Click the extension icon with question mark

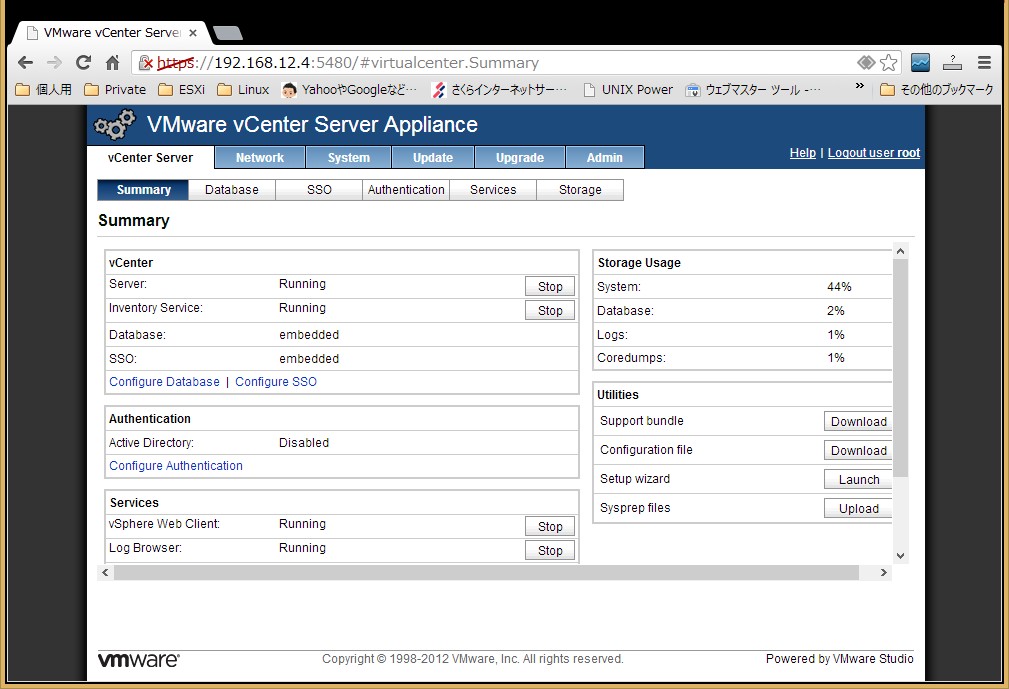tap(952, 62)
